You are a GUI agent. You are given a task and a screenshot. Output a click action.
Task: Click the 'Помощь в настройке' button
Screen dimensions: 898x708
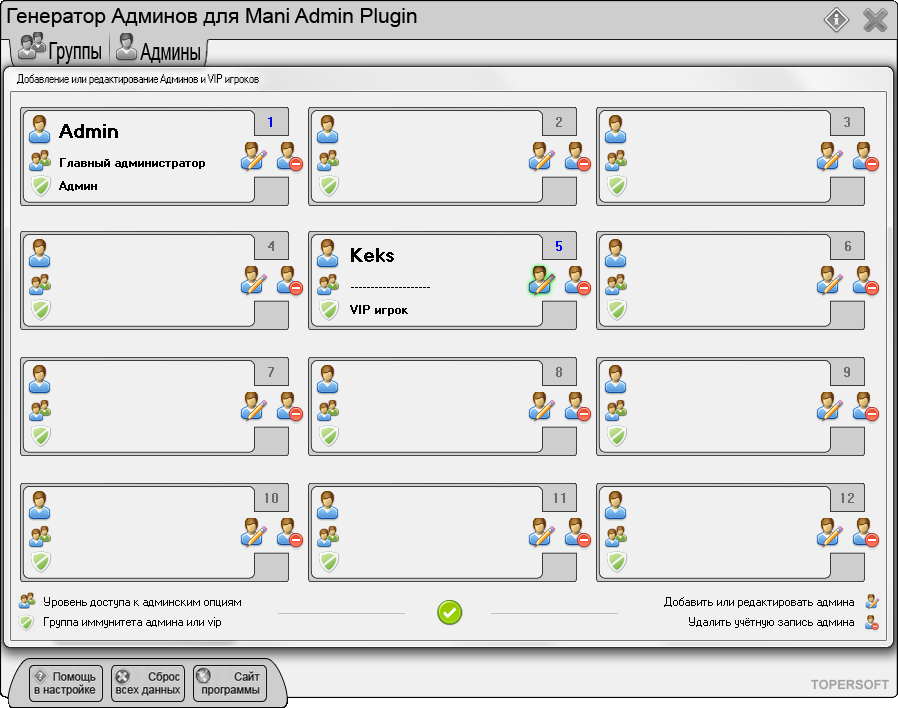pyautogui.click(x=65, y=683)
